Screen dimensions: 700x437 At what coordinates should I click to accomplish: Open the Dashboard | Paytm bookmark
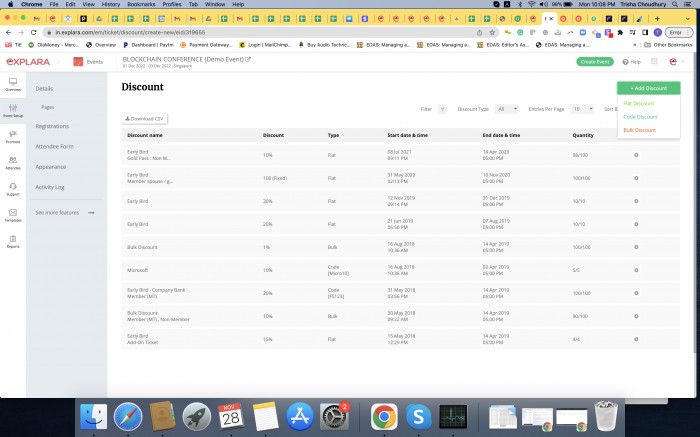pos(148,45)
